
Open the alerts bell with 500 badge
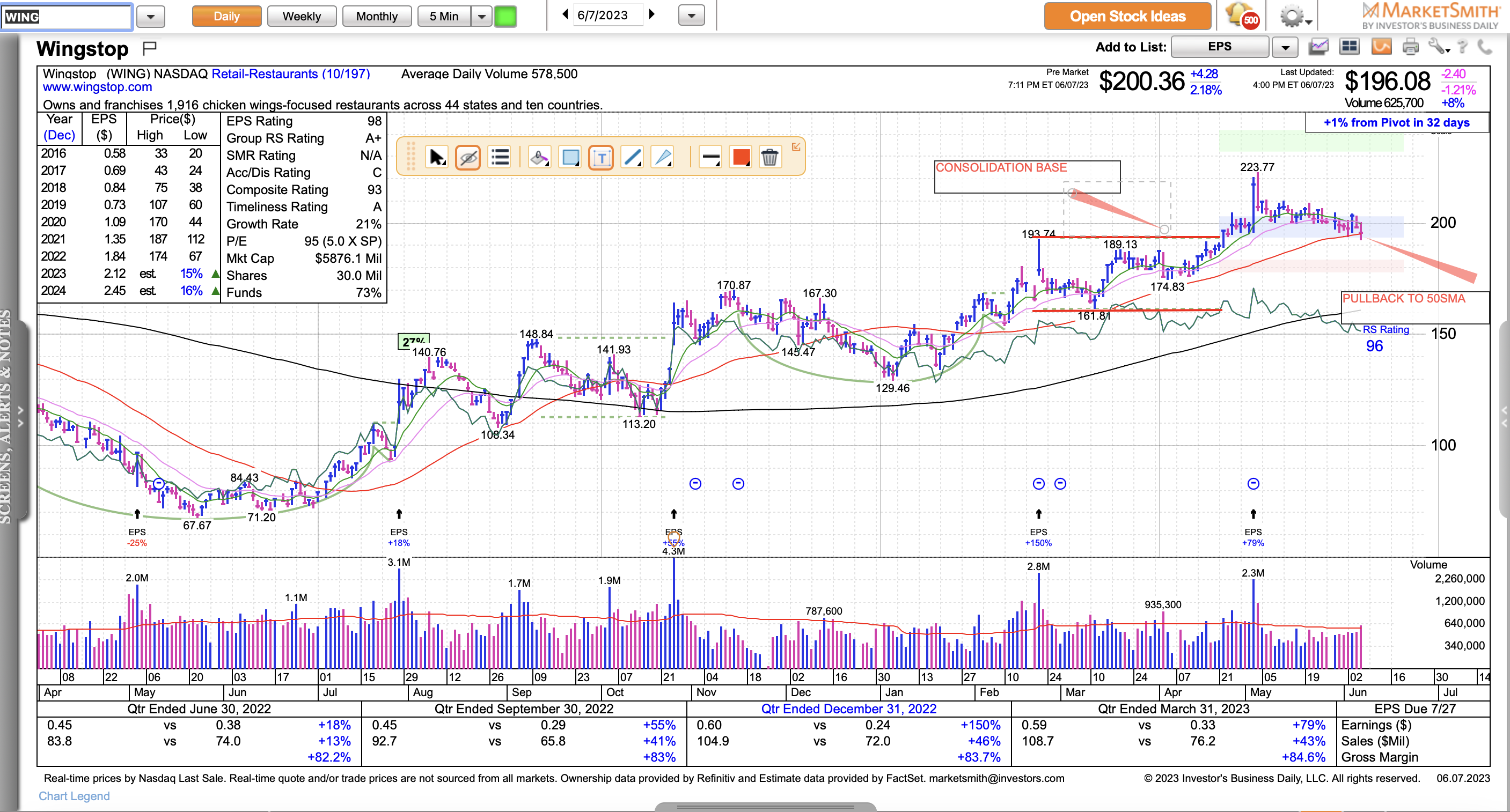[x=1242, y=16]
